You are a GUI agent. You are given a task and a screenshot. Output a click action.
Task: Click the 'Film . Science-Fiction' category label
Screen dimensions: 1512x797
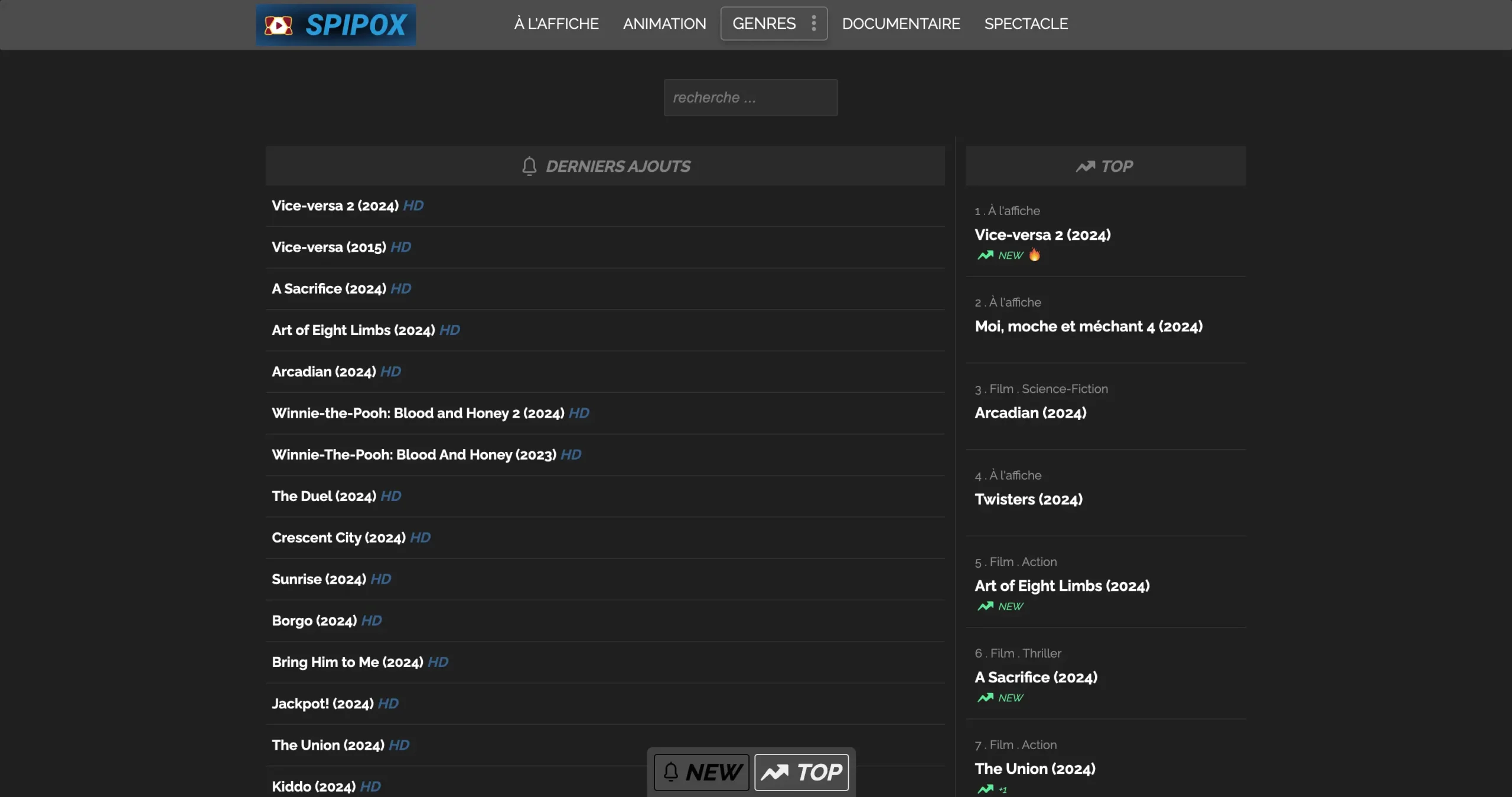point(1048,389)
